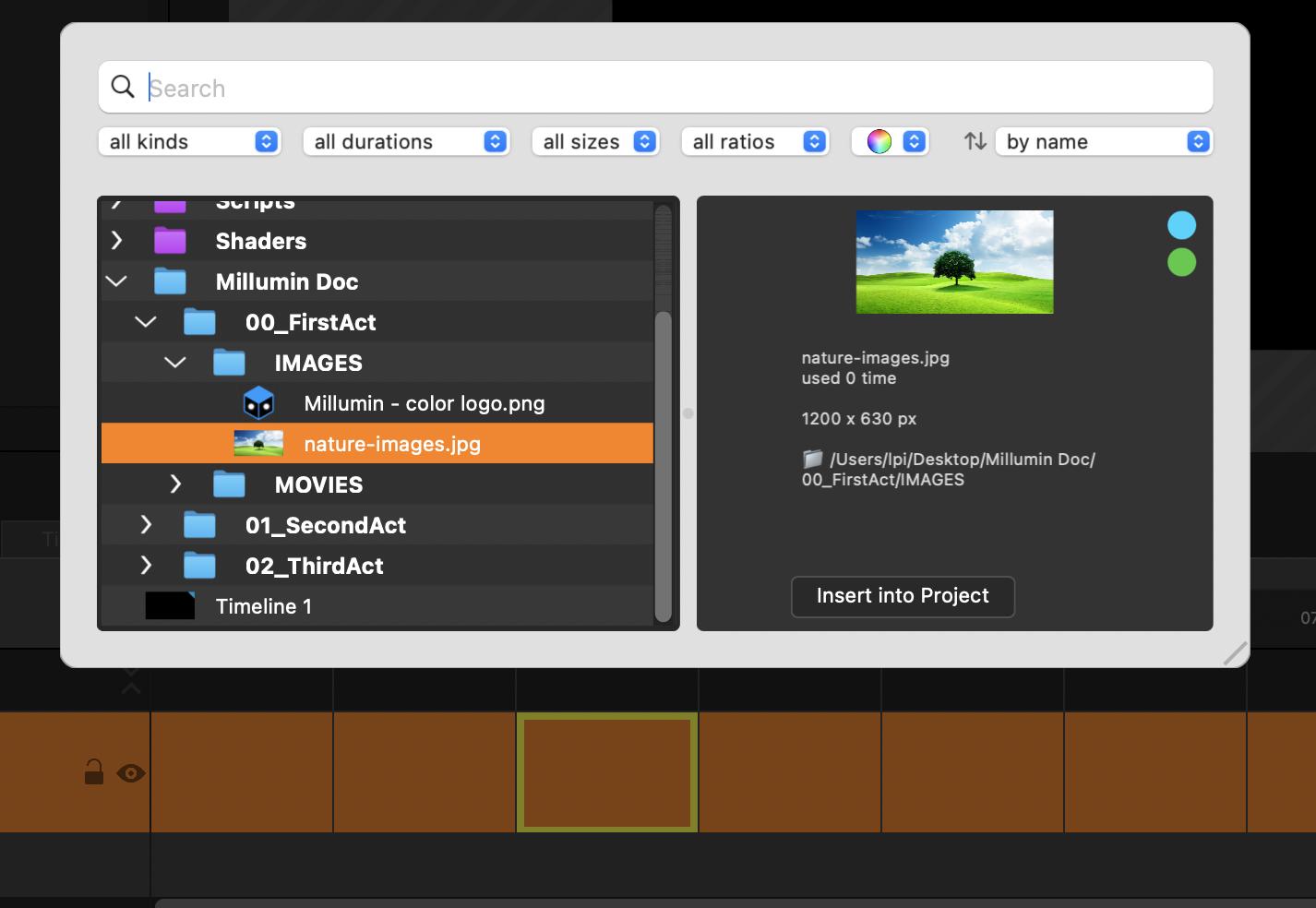Select nature-images.jpg in the file tree
Image resolution: width=1316 pixels, height=908 pixels.
392,444
